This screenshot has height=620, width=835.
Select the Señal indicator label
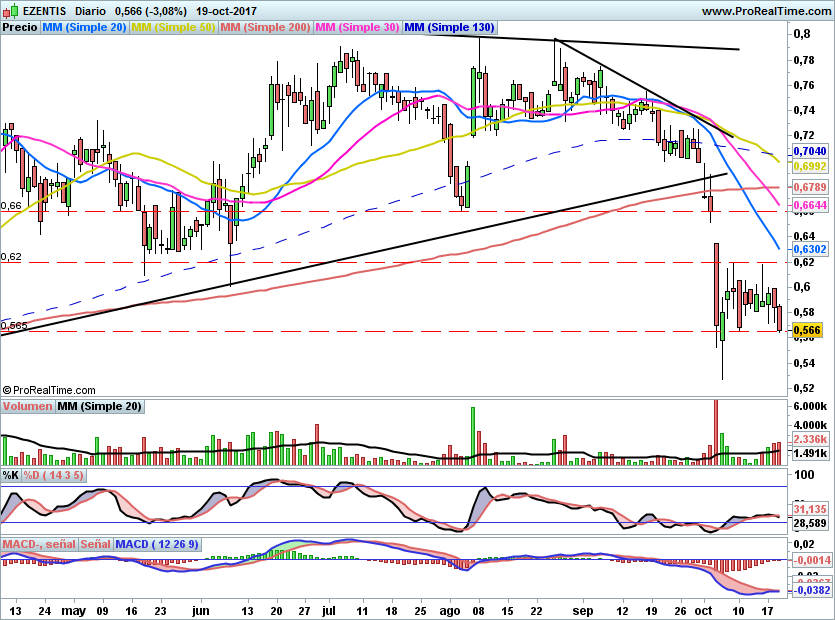tap(96, 544)
